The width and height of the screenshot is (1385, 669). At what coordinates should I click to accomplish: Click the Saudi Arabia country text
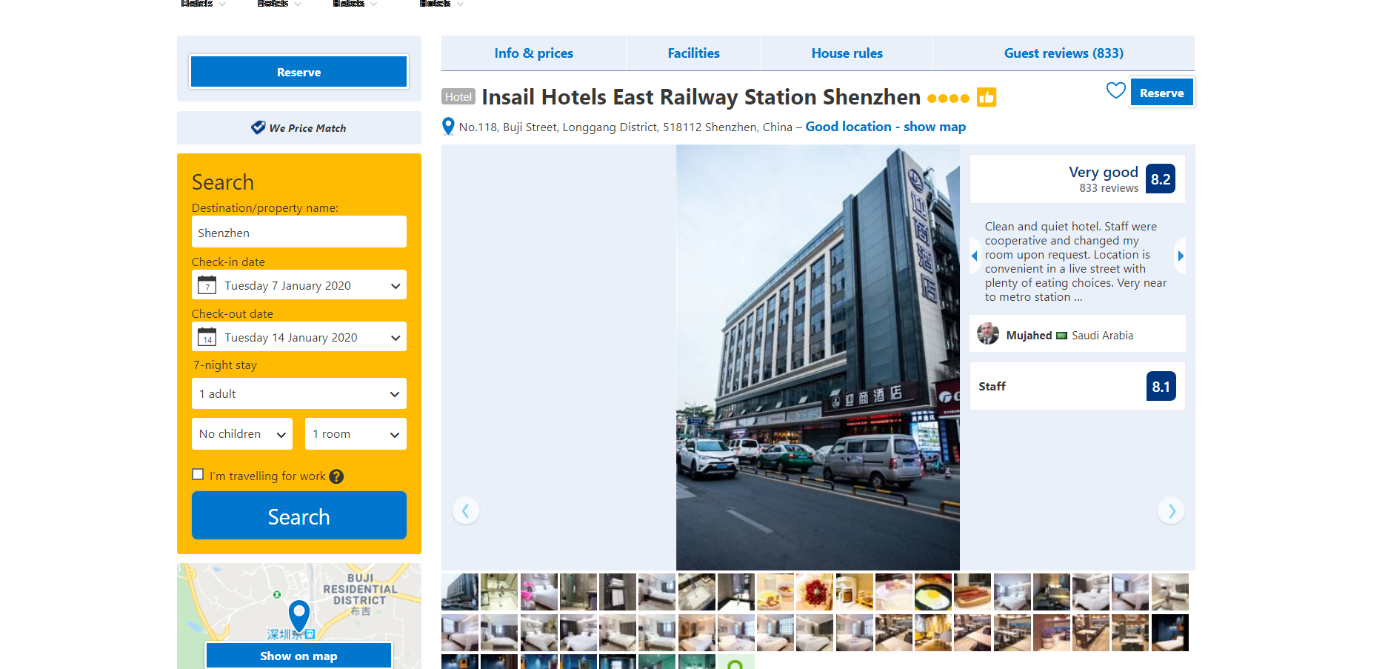(x=1103, y=335)
